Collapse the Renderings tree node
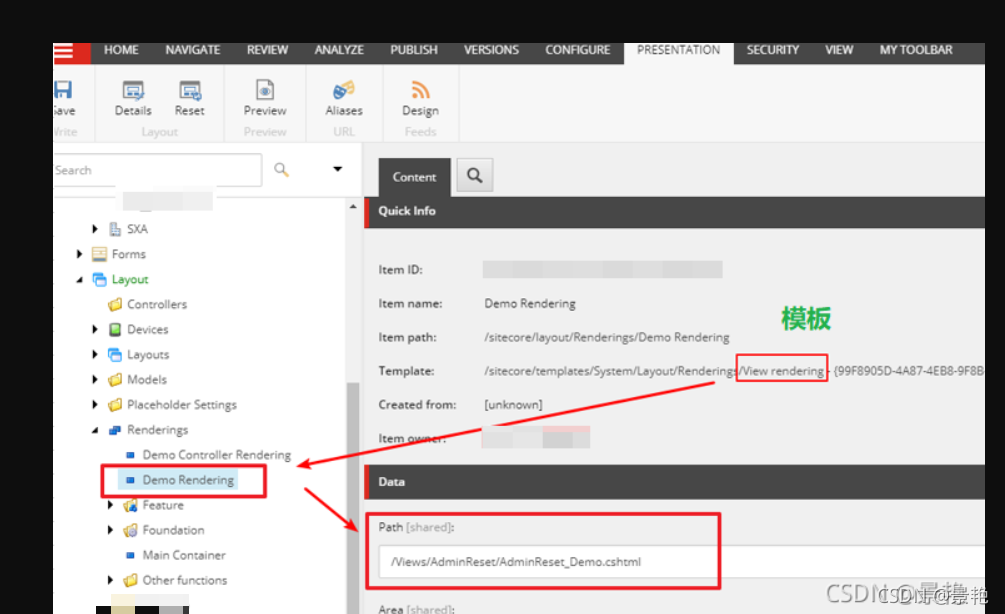Screen dimensions: 1005x614 point(95,430)
